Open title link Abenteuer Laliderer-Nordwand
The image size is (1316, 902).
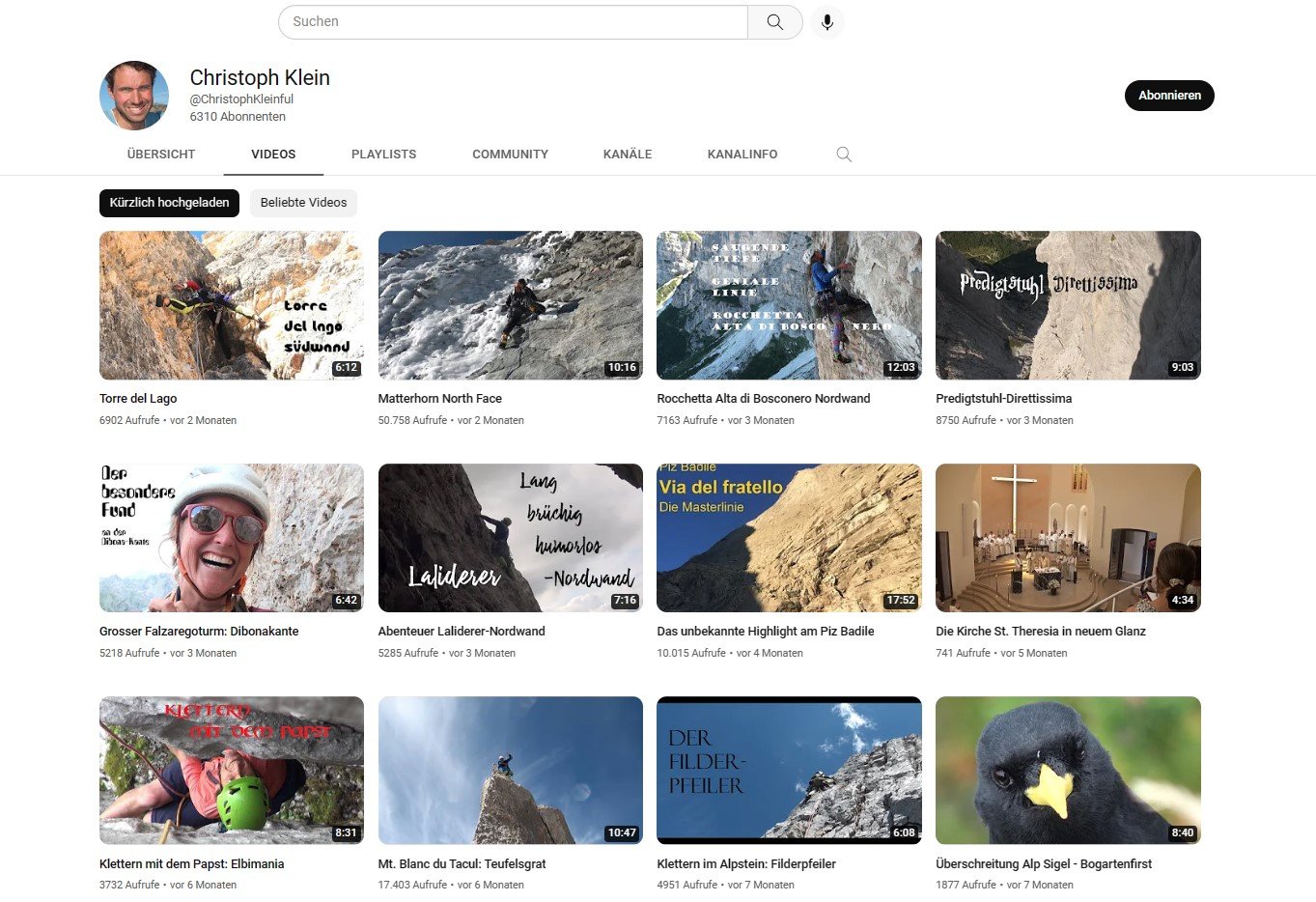point(462,632)
